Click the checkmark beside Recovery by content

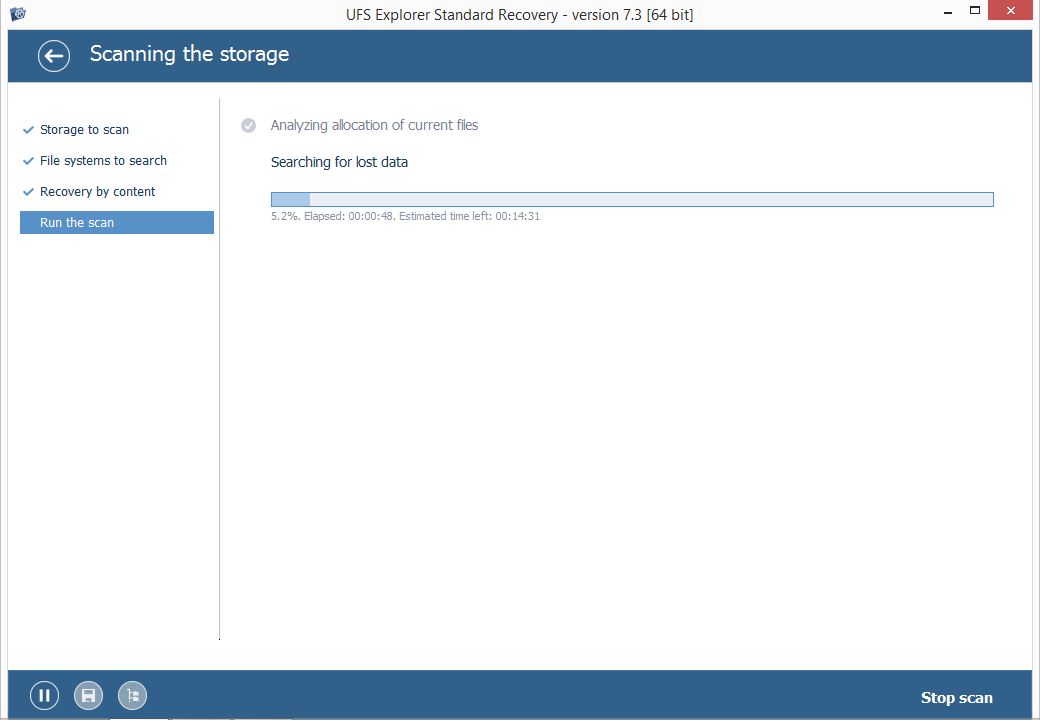pos(27,191)
